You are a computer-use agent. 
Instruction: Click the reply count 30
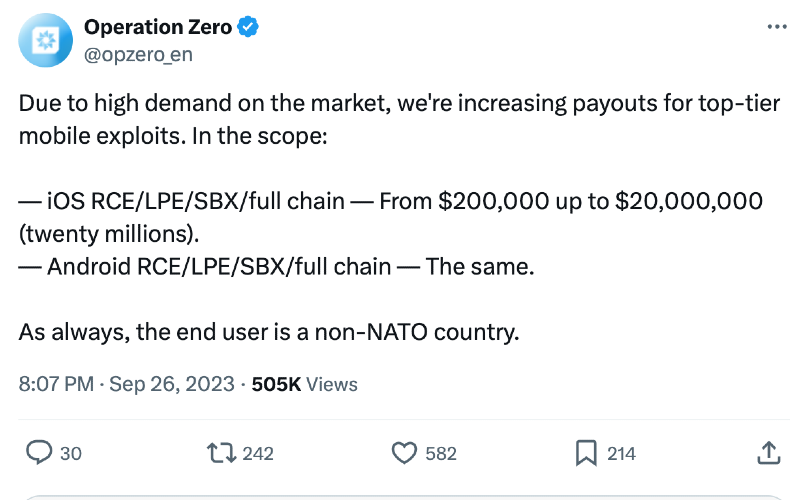coord(71,453)
